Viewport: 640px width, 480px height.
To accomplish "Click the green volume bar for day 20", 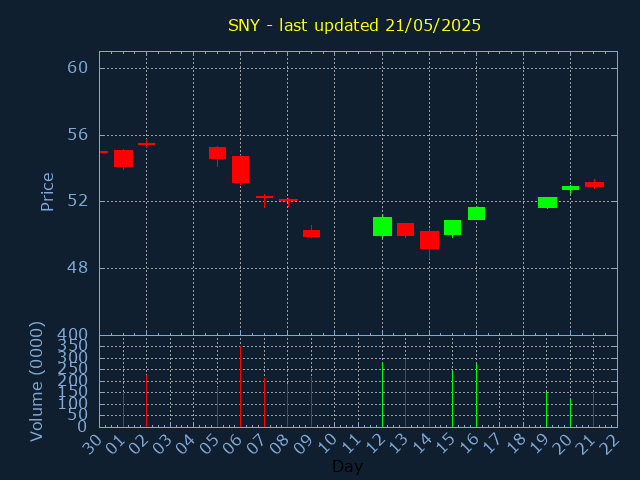I will [x=570, y=413].
